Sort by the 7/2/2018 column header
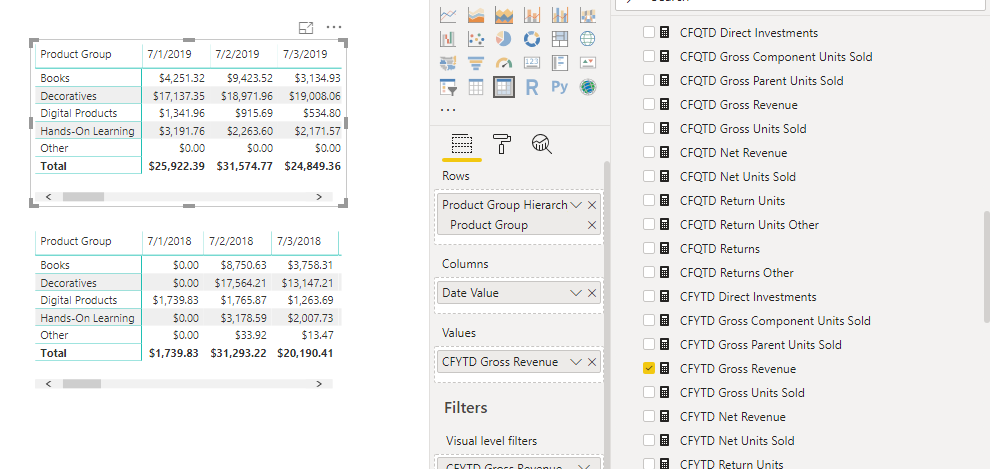Screen dimensions: 990x469 point(231,241)
